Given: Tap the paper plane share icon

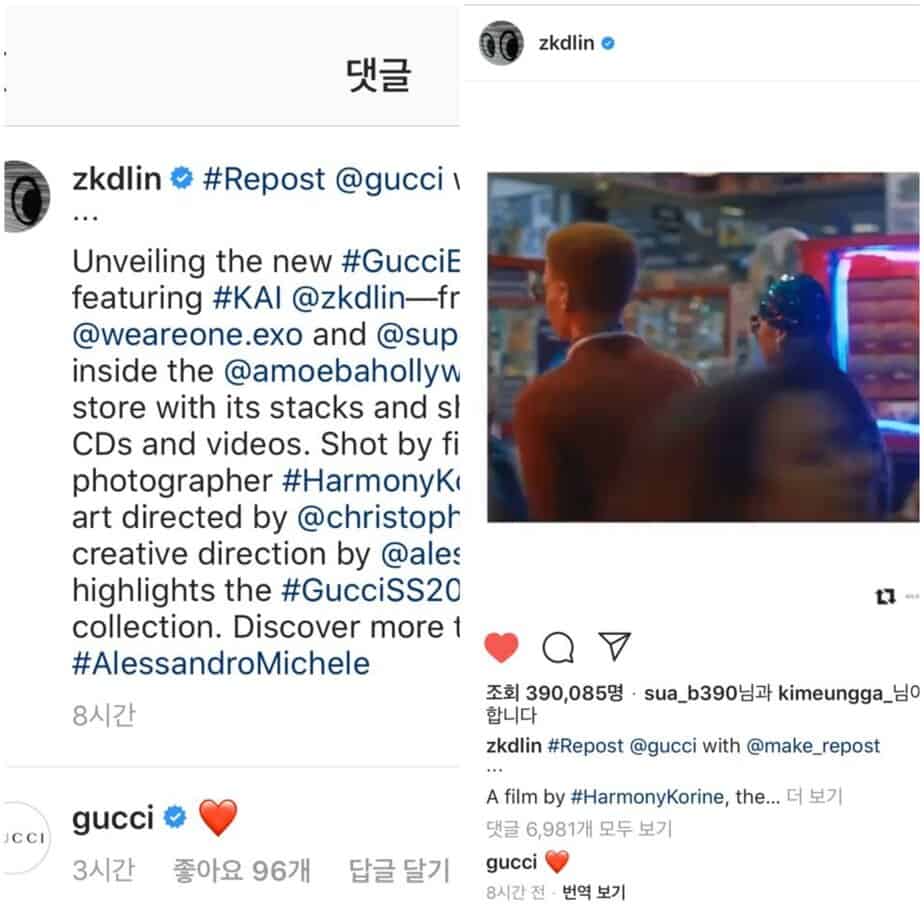Looking at the screenshot, I should point(615,646).
